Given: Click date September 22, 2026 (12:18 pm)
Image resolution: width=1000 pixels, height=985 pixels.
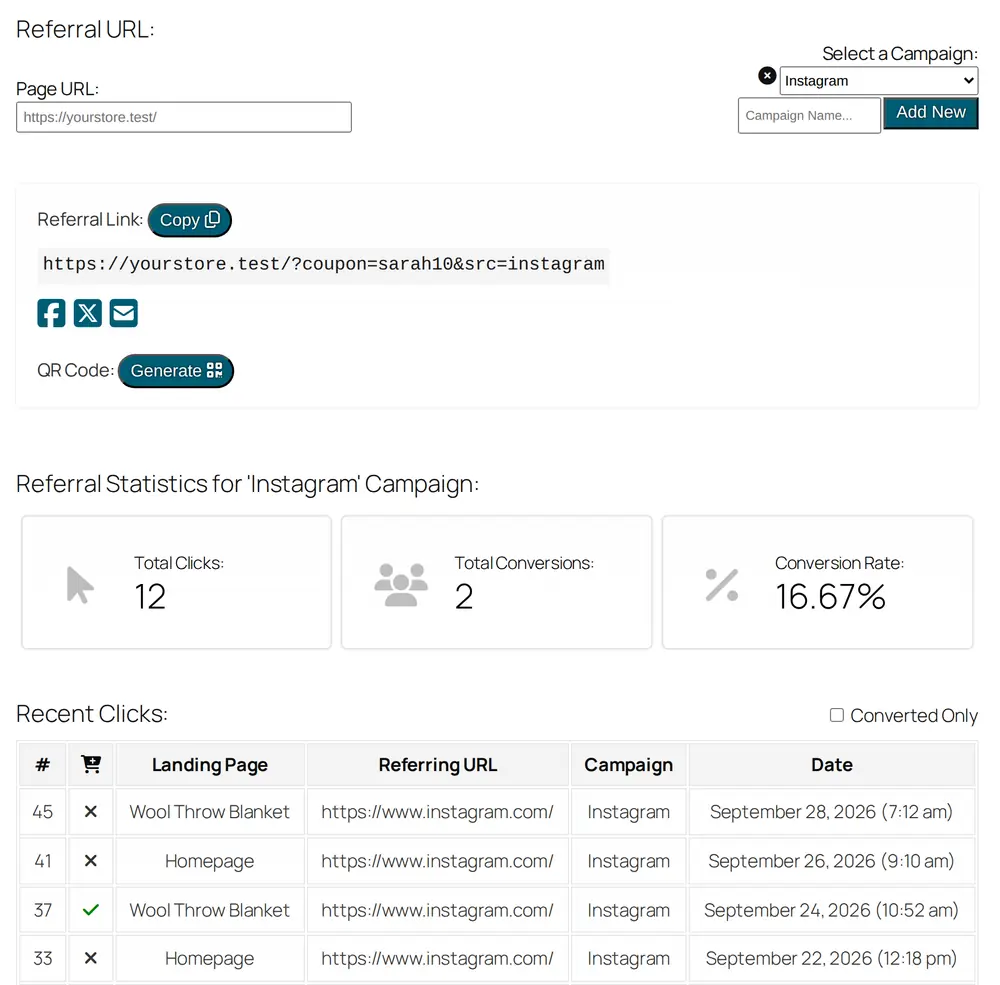Looking at the screenshot, I should tap(831, 958).
